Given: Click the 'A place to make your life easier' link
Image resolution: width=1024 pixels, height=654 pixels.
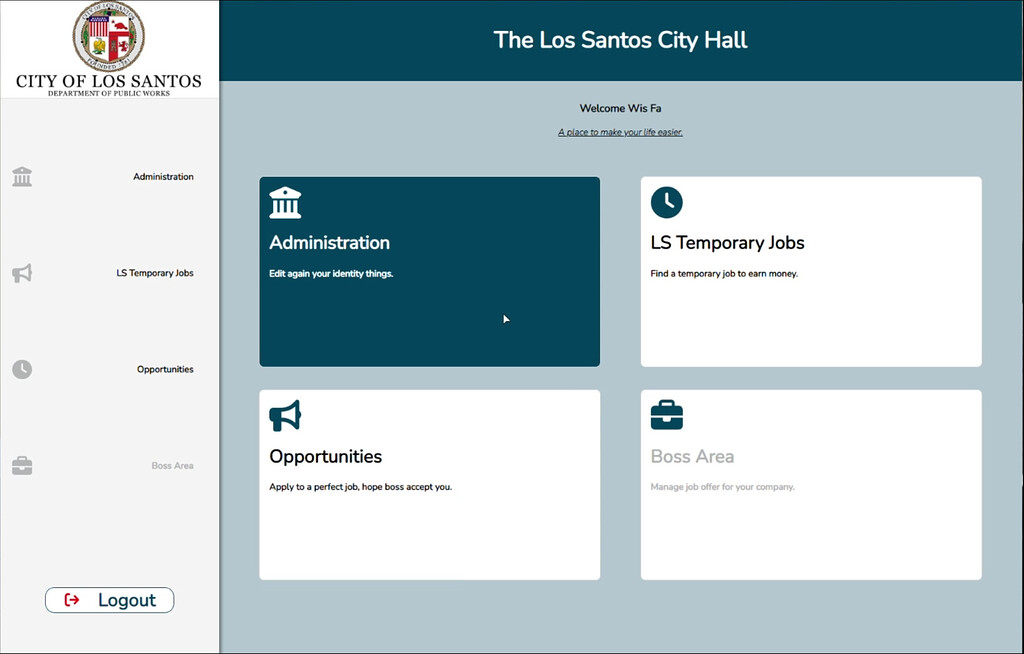Looking at the screenshot, I should tap(620, 132).
